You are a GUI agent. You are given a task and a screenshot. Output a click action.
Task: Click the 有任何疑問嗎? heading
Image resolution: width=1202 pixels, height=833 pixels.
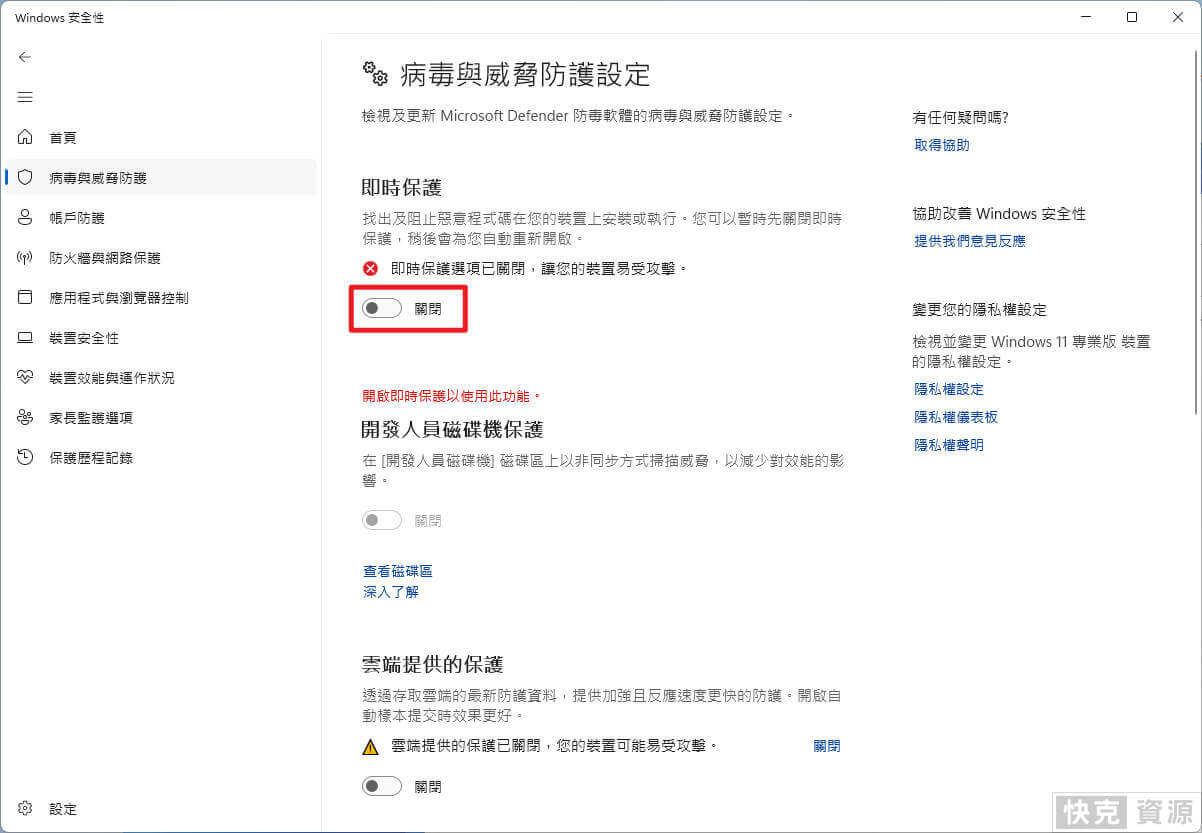[x=961, y=117]
